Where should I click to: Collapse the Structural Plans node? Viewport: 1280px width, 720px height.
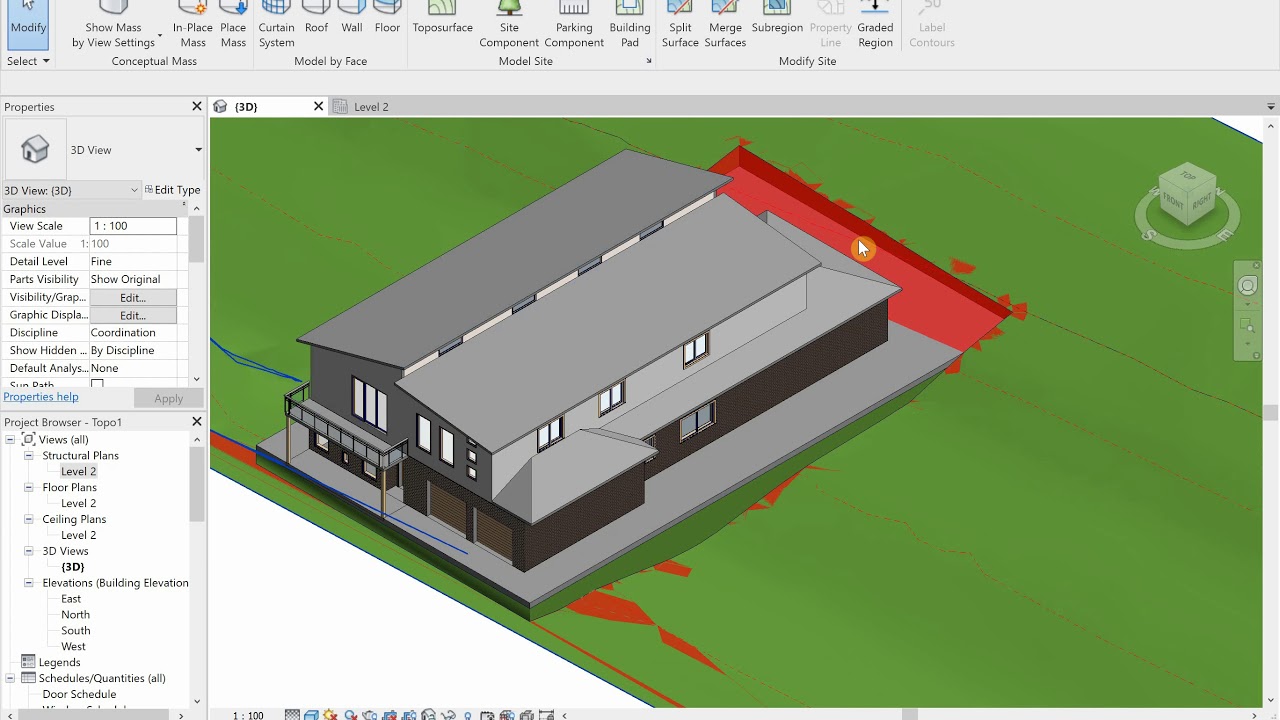coord(29,455)
